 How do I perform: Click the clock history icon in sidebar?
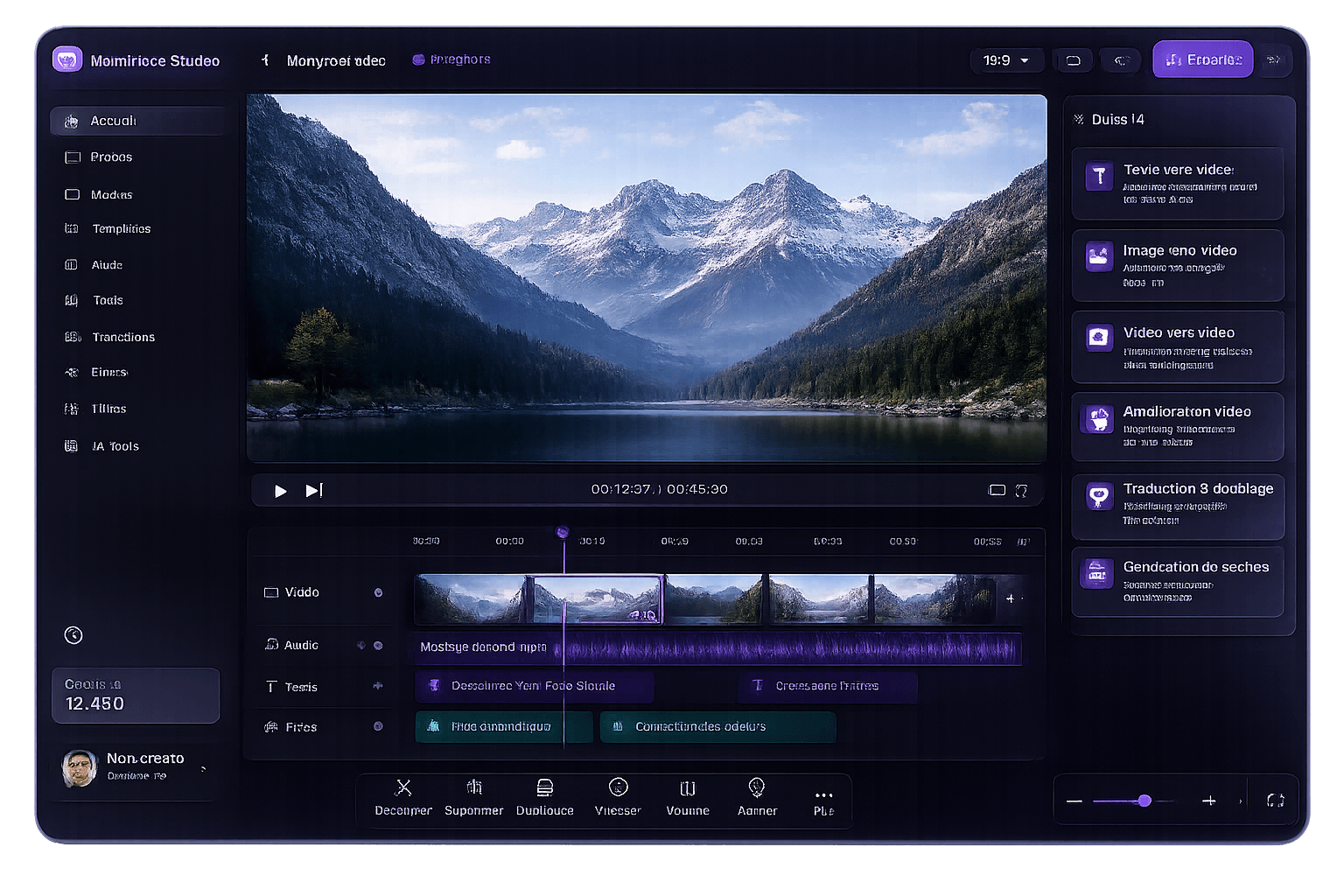coord(73,635)
